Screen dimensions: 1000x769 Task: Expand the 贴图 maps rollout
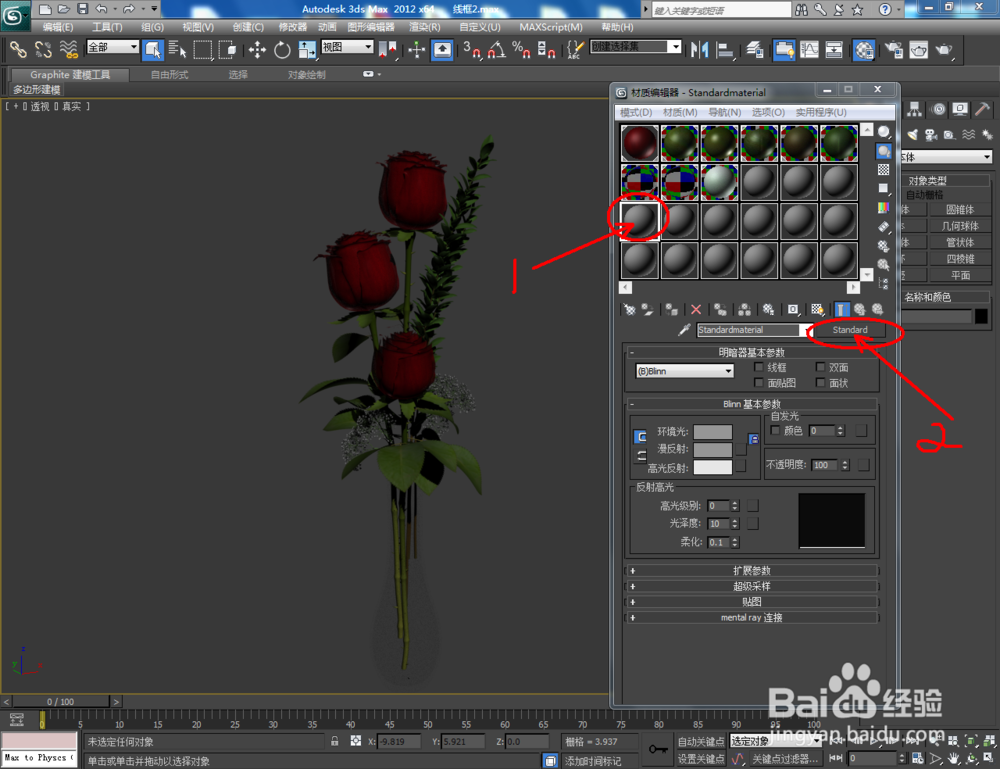[x=751, y=601]
